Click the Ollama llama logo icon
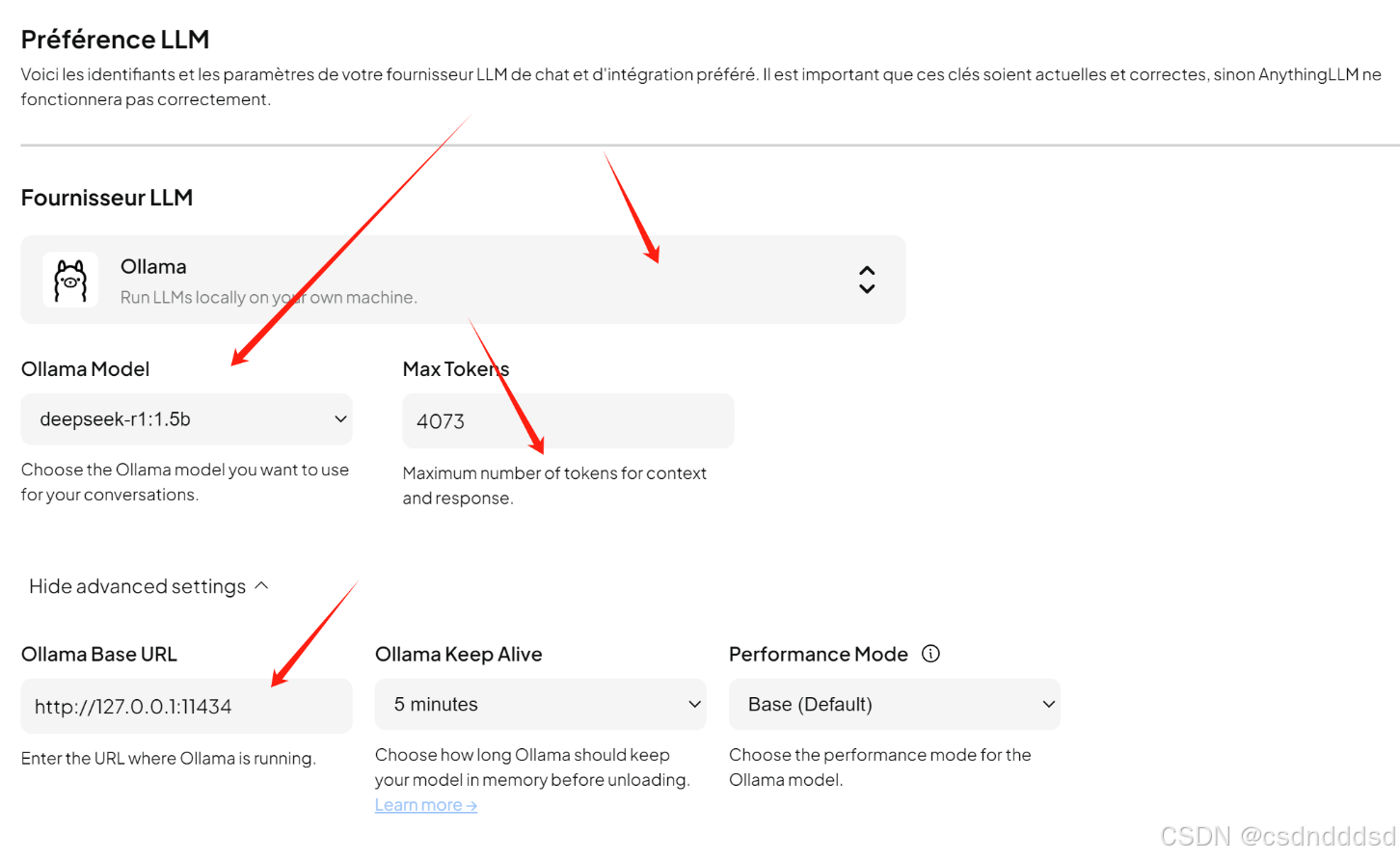Image resolution: width=1400 pixels, height=861 pixels. pos(70,281)
